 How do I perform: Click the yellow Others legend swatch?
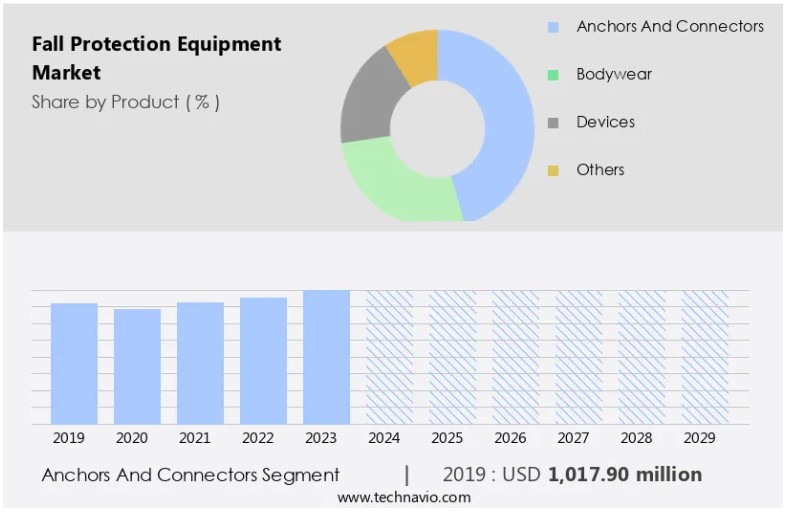pyautogui.click(x=553, y=171)
